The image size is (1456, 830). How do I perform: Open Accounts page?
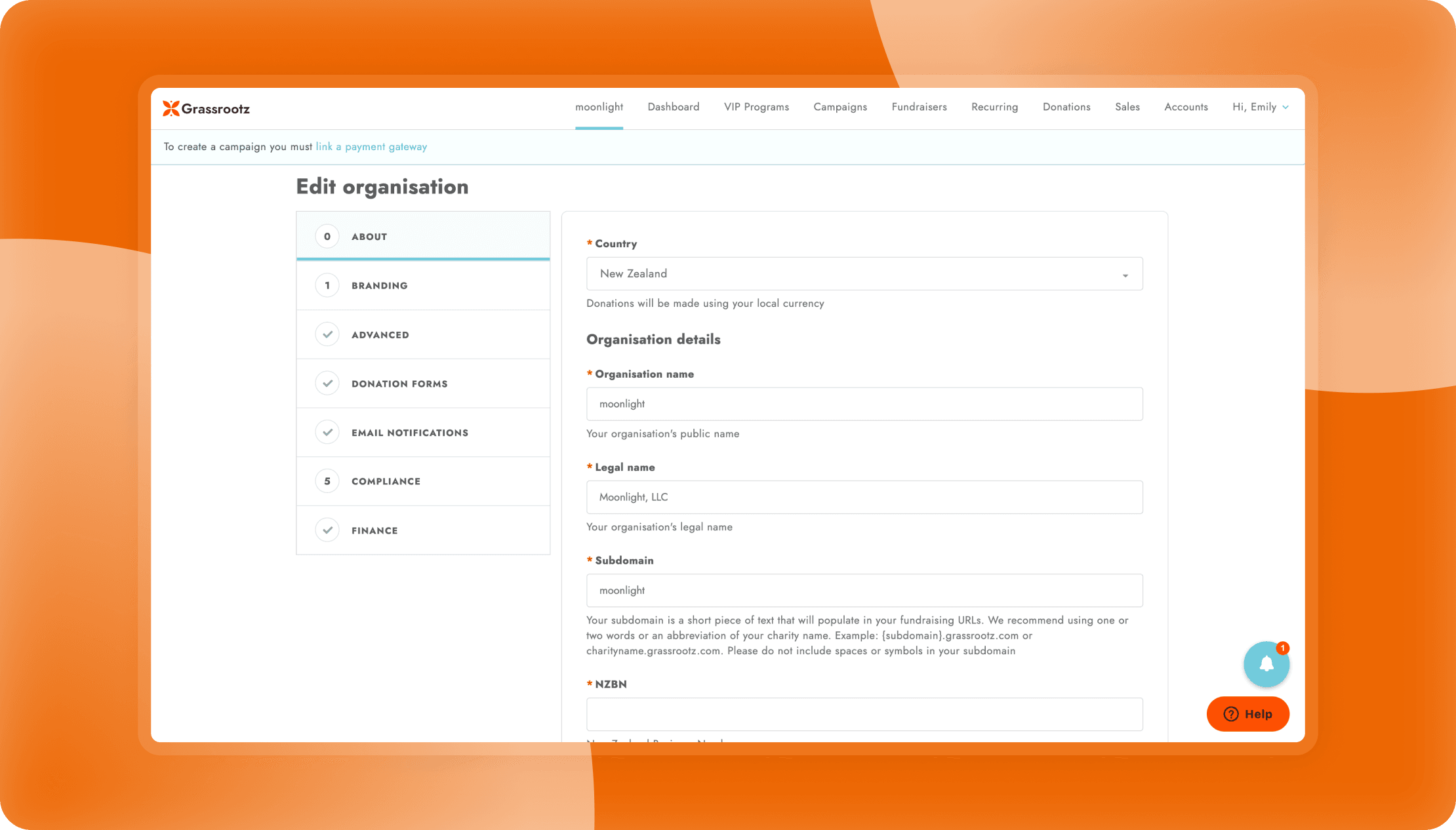pos(1186,107)
